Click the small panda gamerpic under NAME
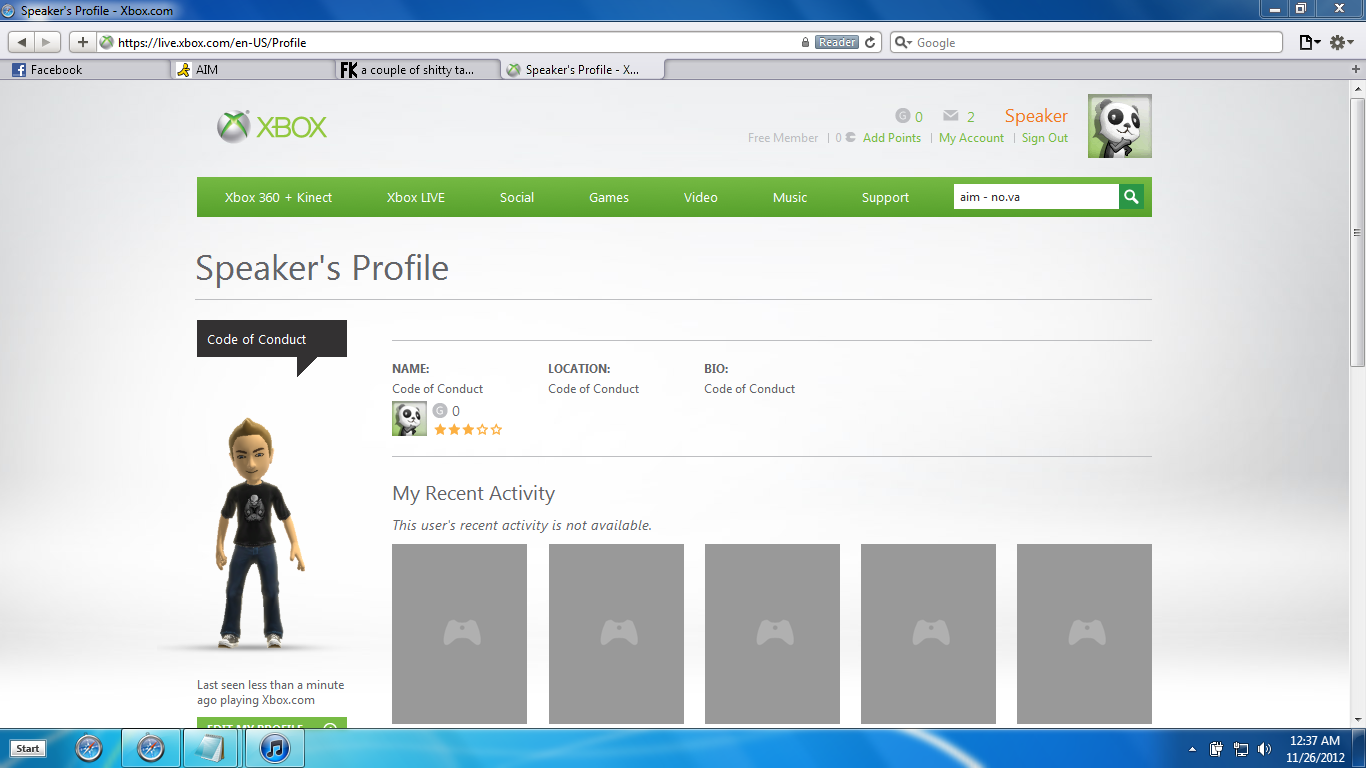The image size is (1366, 768). [x=409, y=418]
